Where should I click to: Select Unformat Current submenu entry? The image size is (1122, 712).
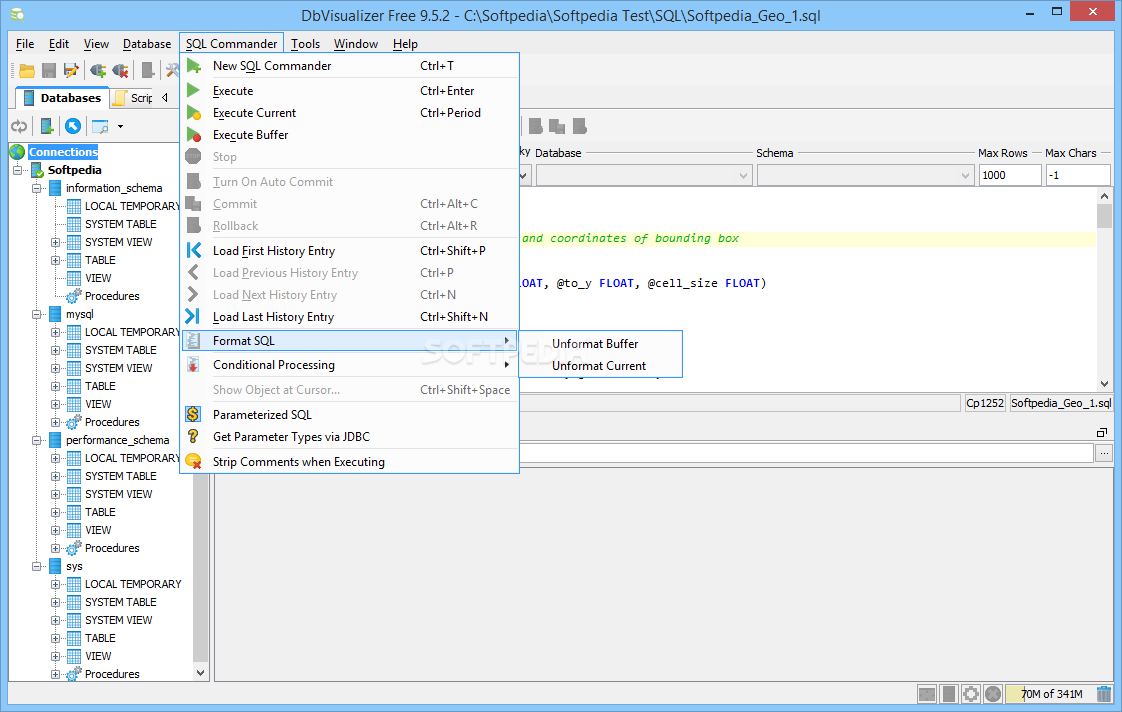tap(600, 366)
